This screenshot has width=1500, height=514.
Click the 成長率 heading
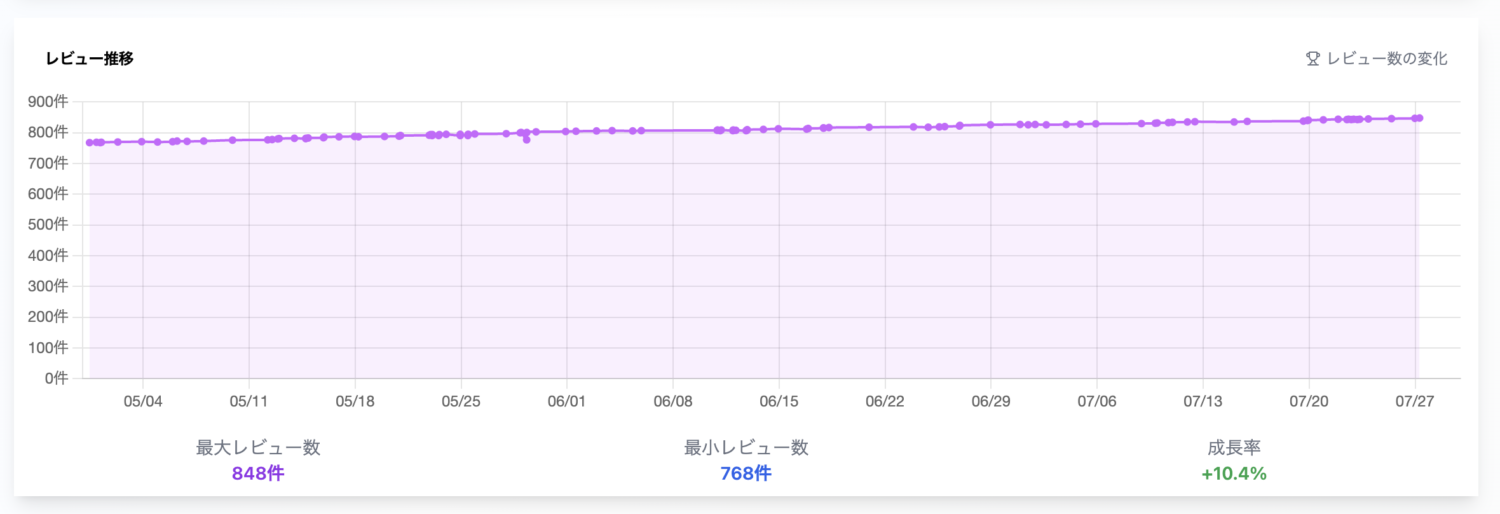(x=1234, y=448)
